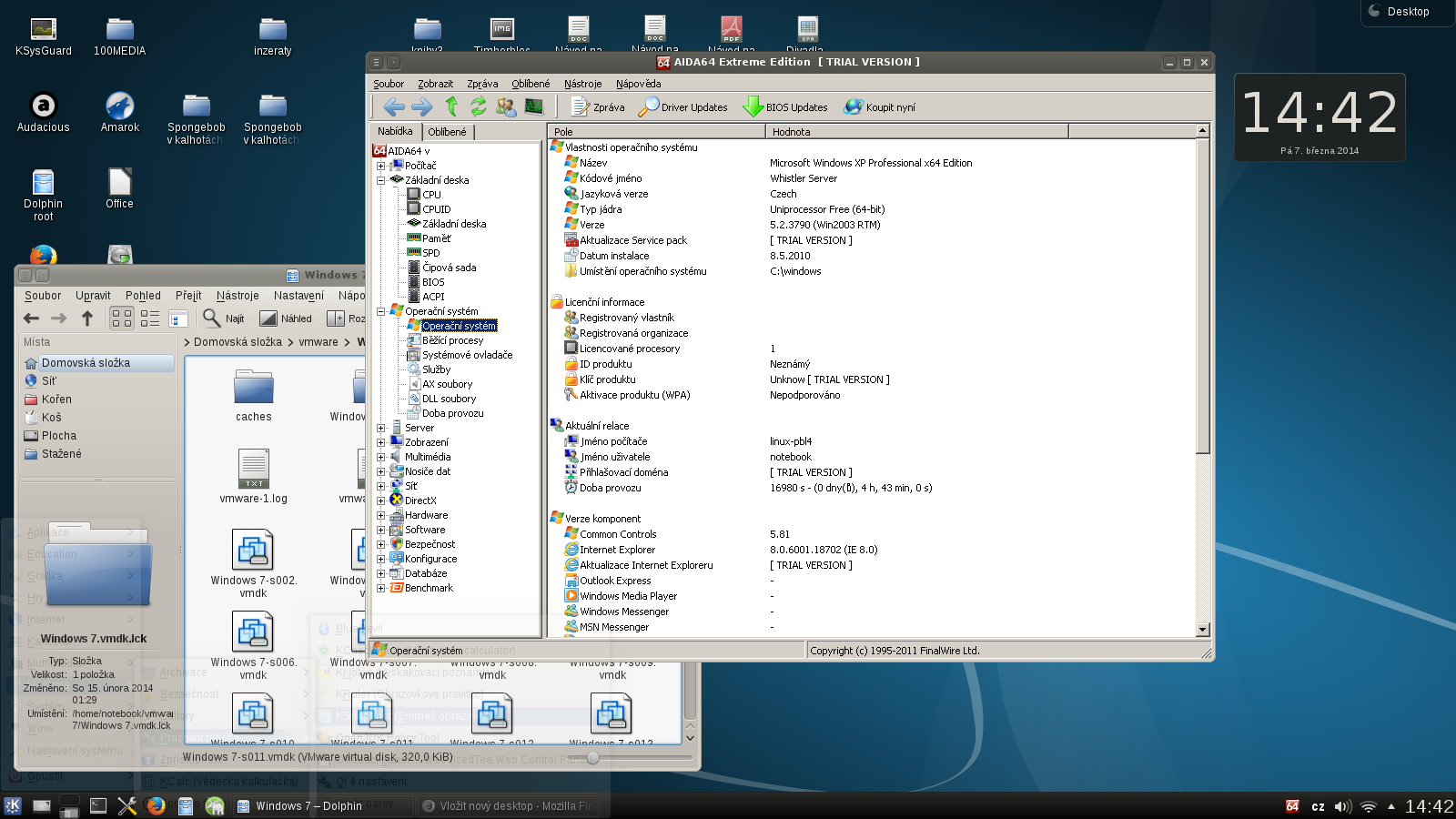
Task: Open the Nástroje menu in AIDA64
Action: point(582,84)
